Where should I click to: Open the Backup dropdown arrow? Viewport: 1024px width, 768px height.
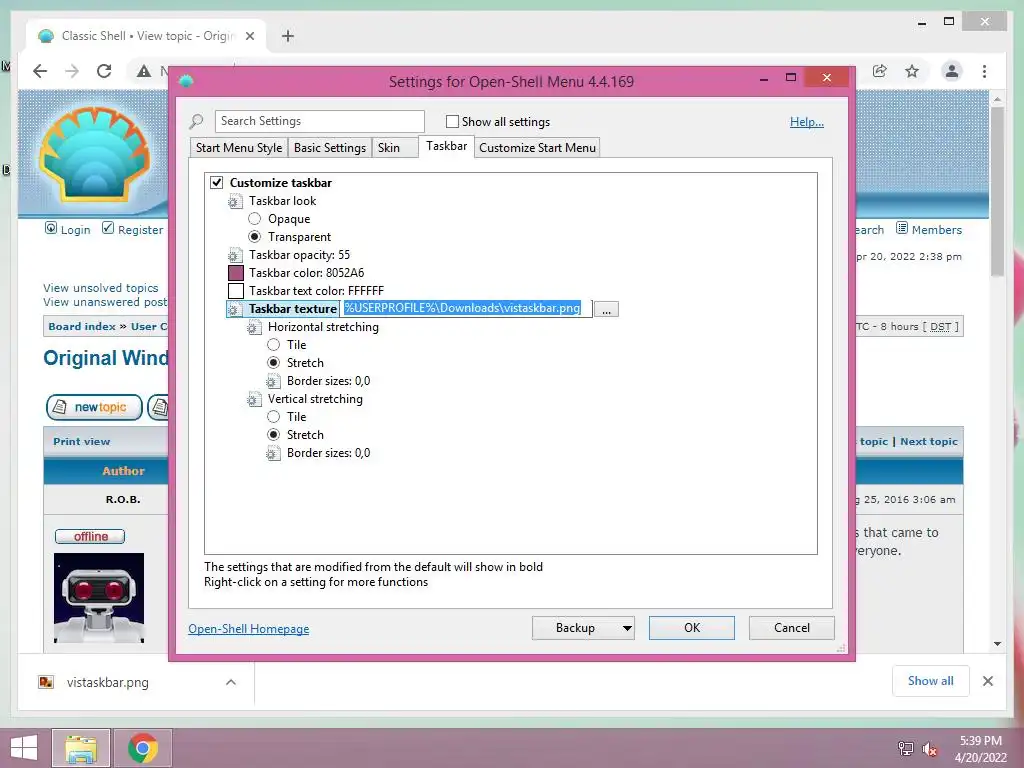pyautogui.click(x=626, y=628)
